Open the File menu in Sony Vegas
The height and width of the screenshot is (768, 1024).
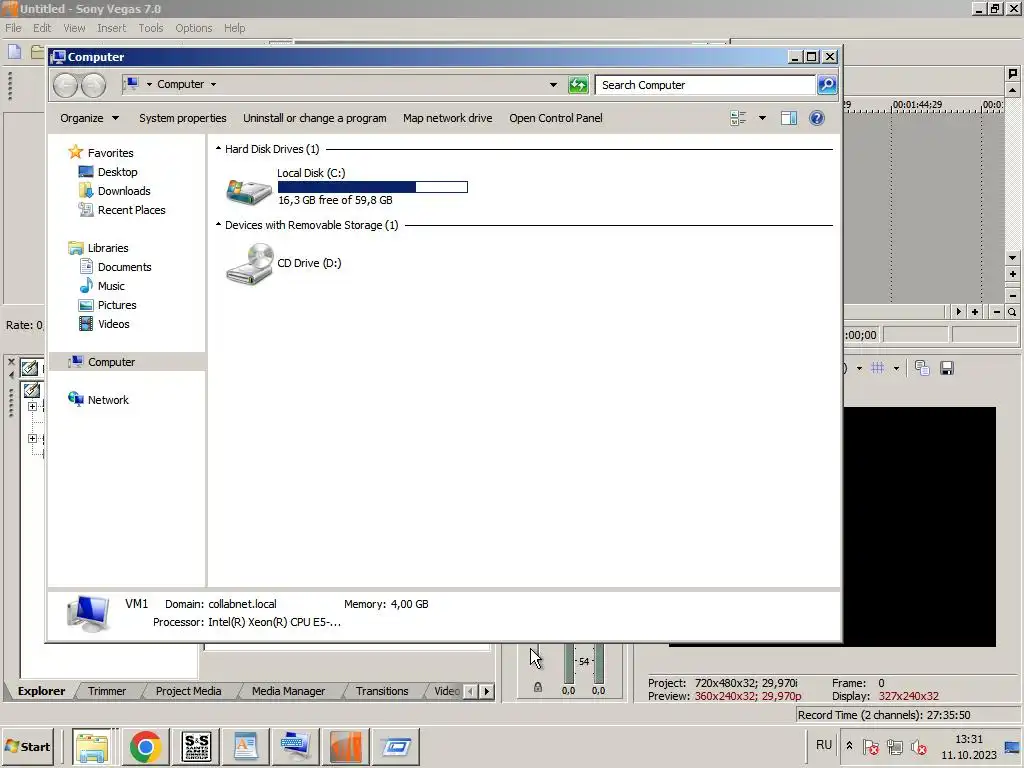coord(13,28)
